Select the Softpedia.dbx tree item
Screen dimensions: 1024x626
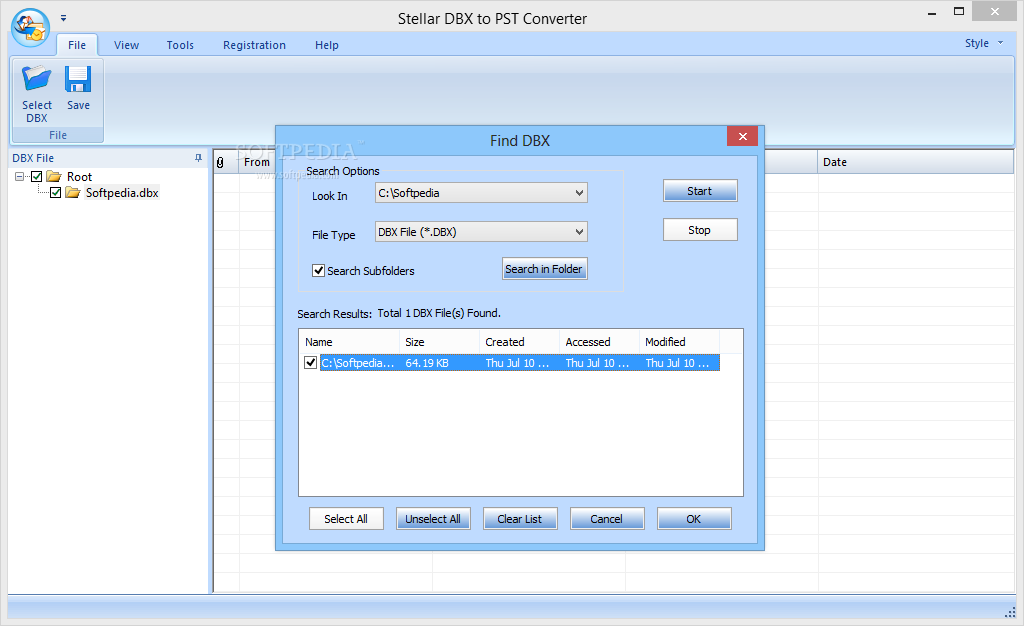coord(122,193)
